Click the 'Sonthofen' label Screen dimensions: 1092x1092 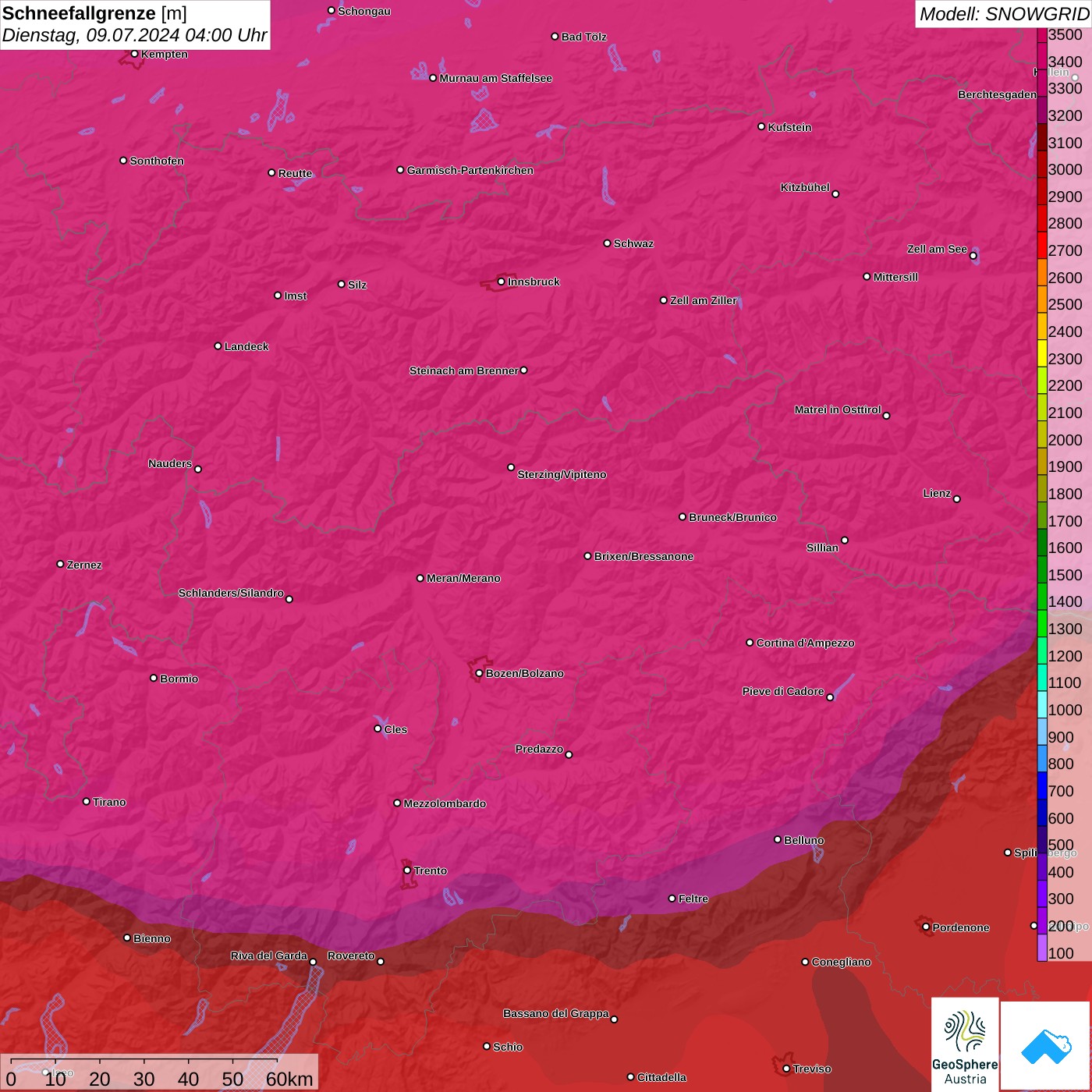(157, 161)
